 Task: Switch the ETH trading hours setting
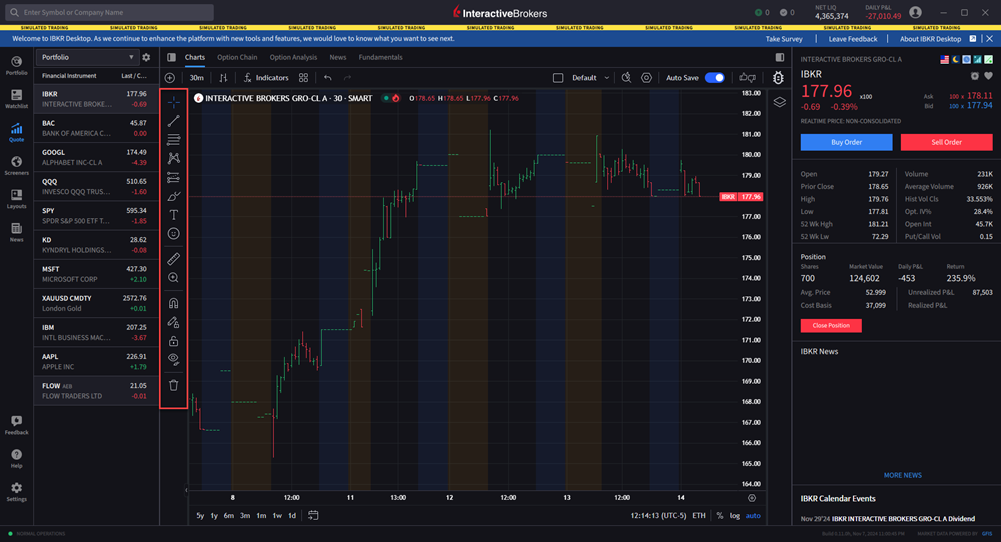pos(699,516)
